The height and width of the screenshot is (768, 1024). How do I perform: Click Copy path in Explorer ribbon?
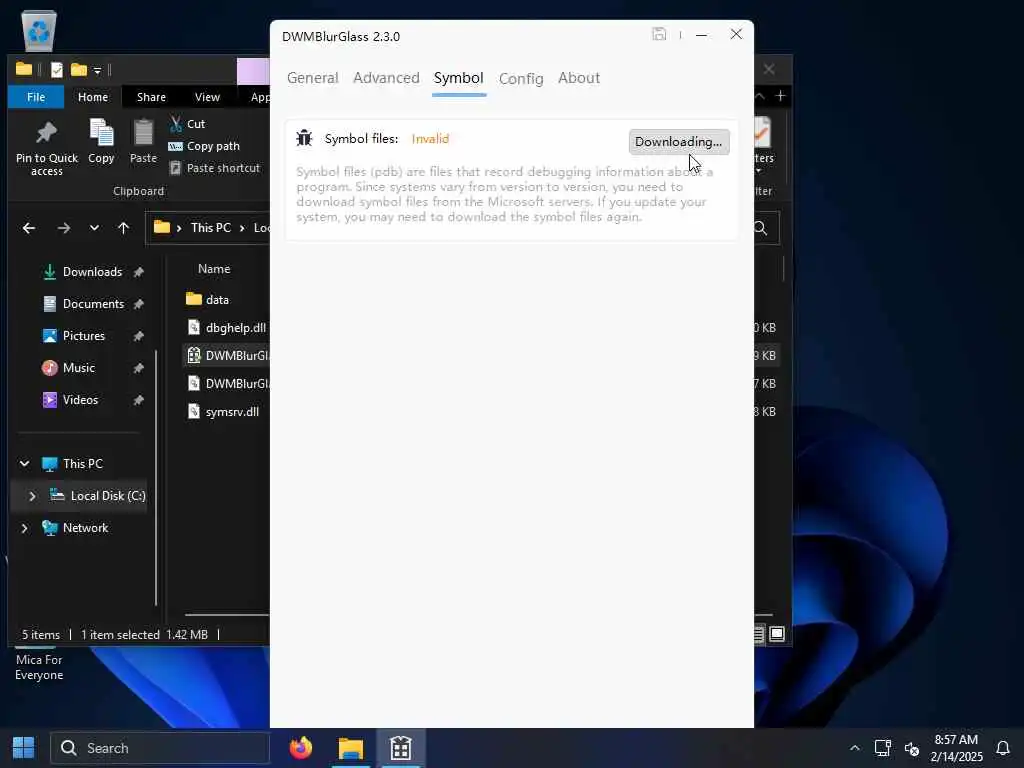pyautogui.click(x=204, y=146)
